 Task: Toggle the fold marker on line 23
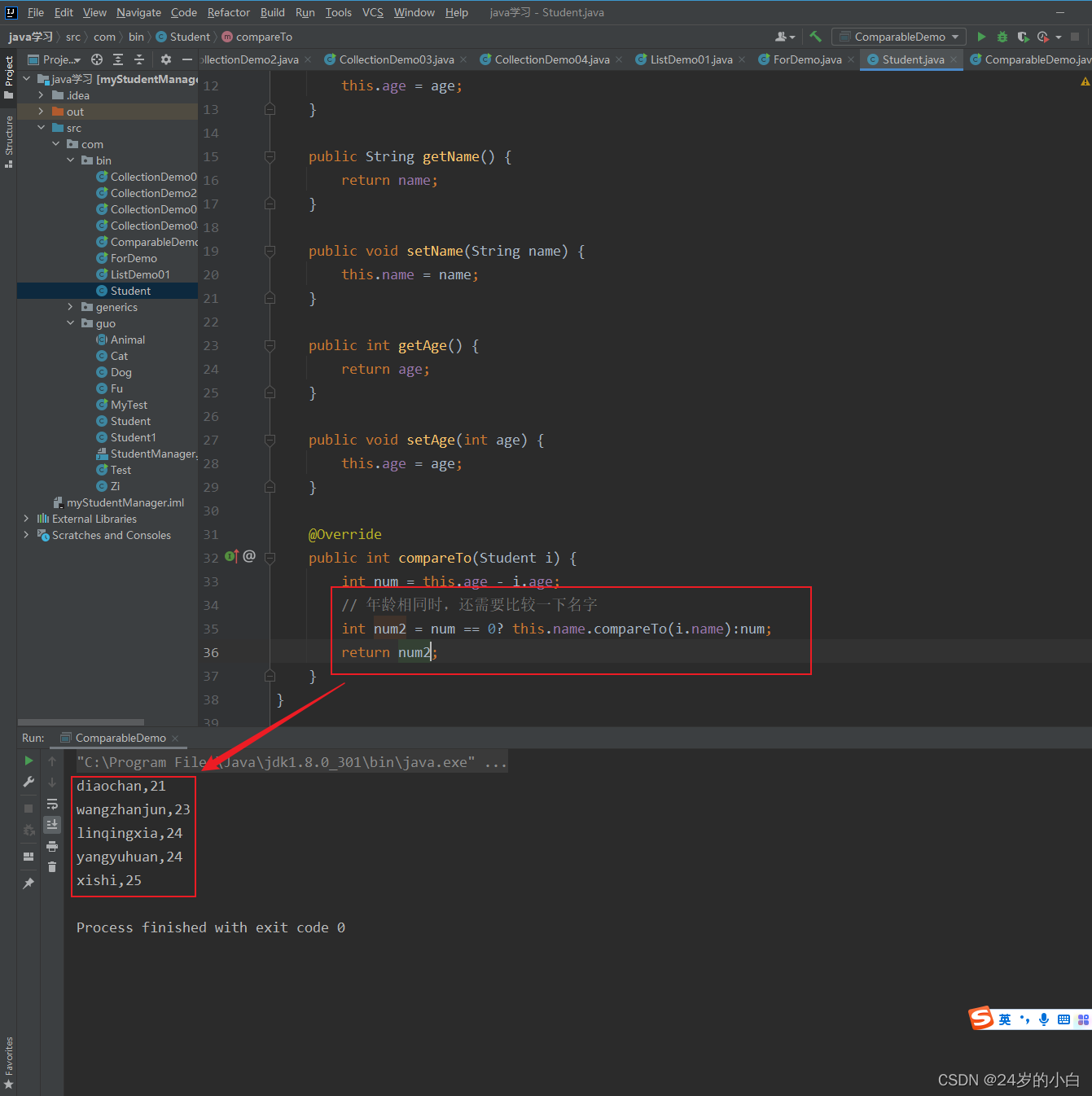point(270,345)
